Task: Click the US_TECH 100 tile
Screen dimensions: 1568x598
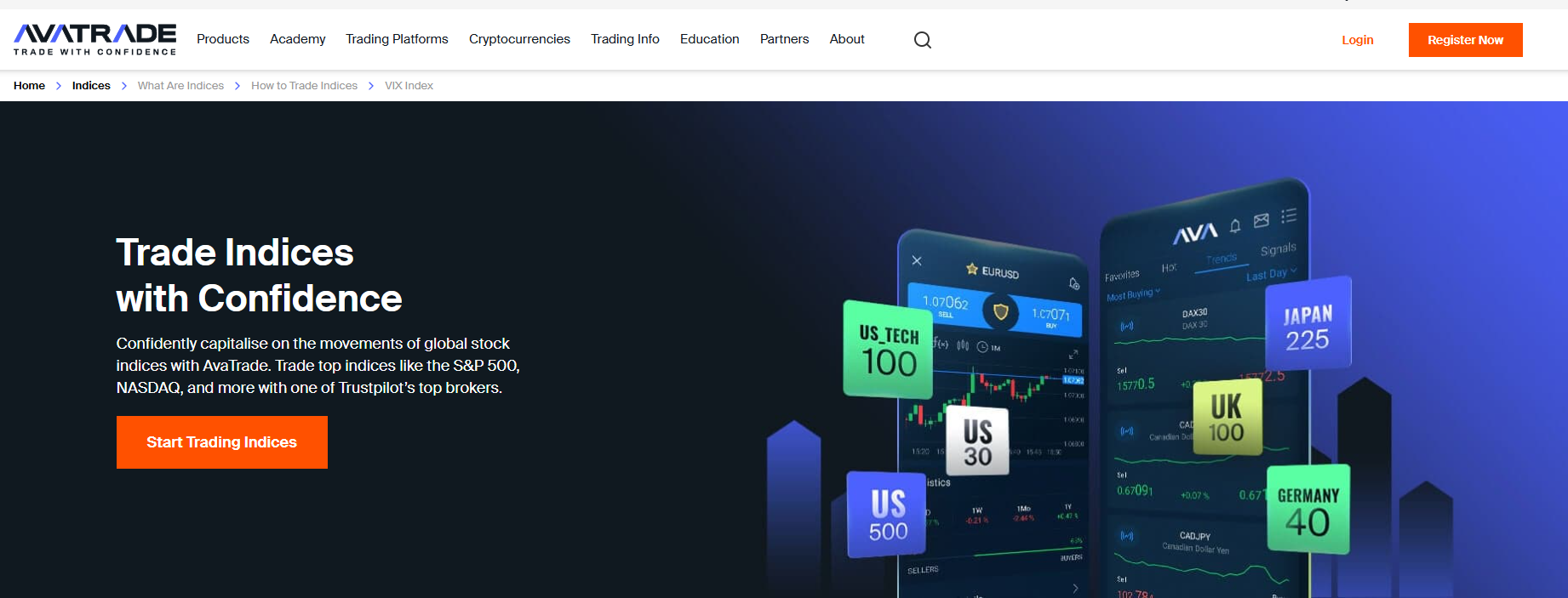Action: [888, 350]
